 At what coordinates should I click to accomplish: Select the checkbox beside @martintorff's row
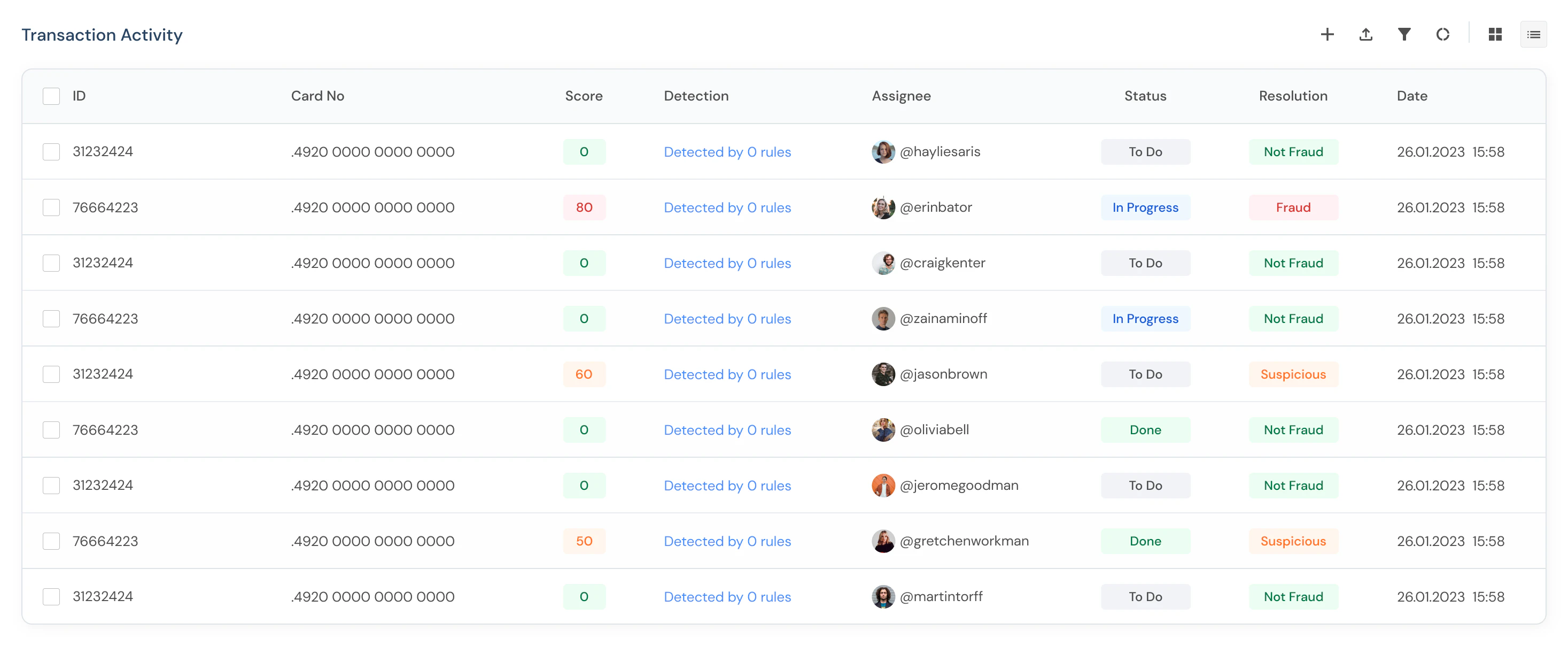51,596
